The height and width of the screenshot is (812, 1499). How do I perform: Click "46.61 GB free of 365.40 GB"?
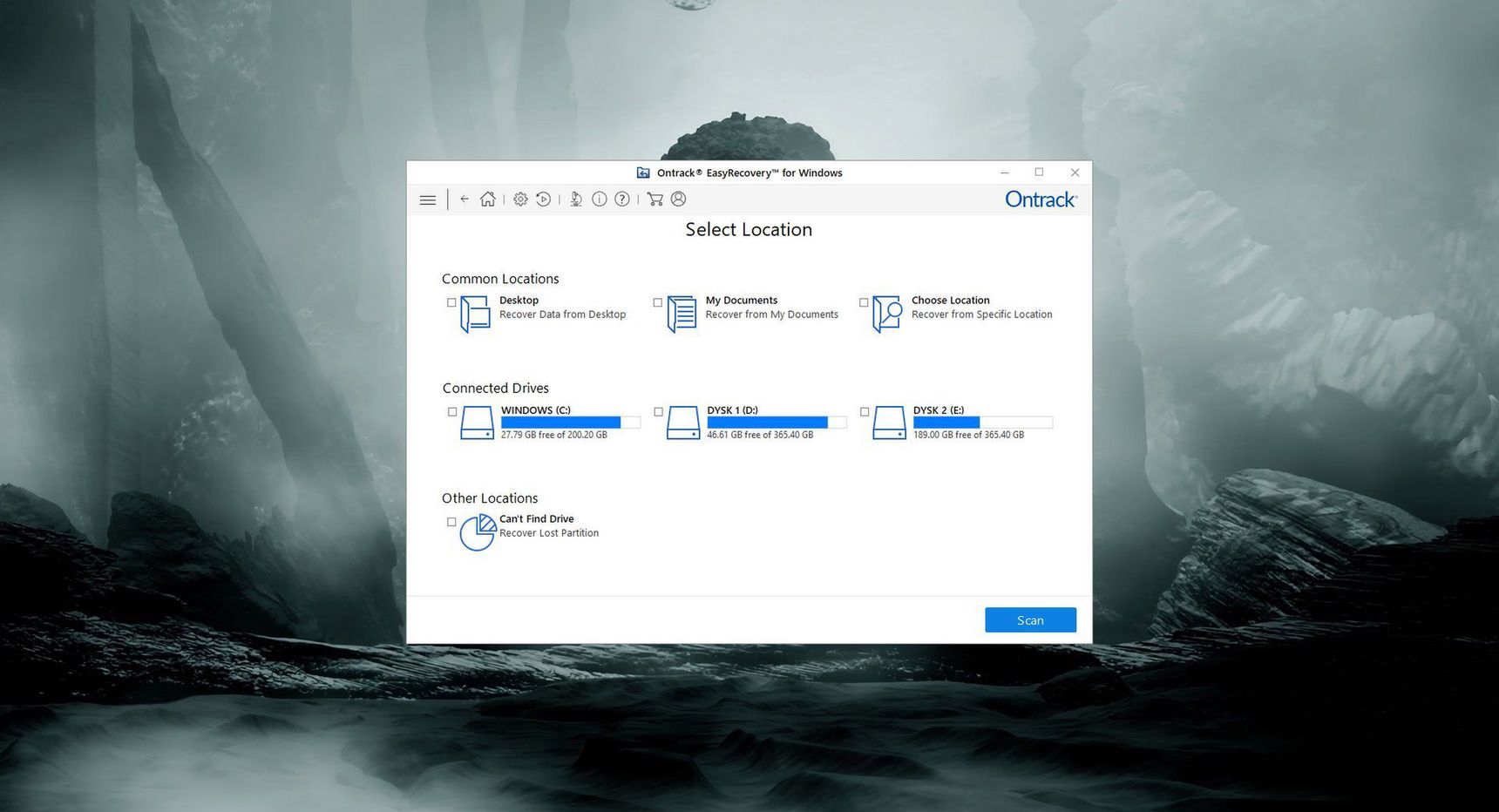(760, 435)
